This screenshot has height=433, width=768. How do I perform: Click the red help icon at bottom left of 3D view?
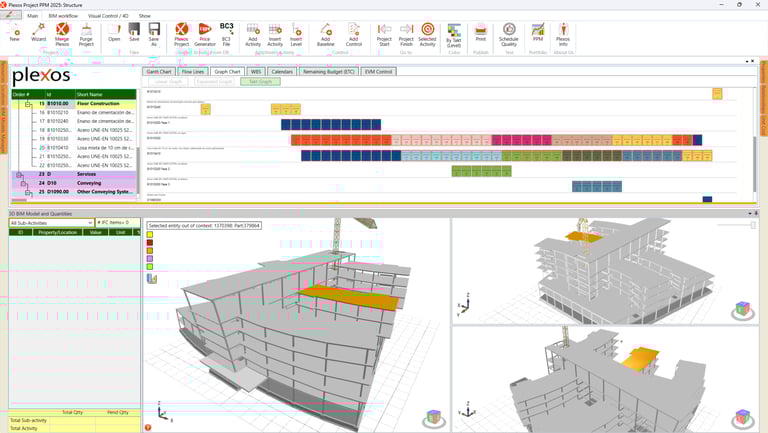[x=148, y=428]
